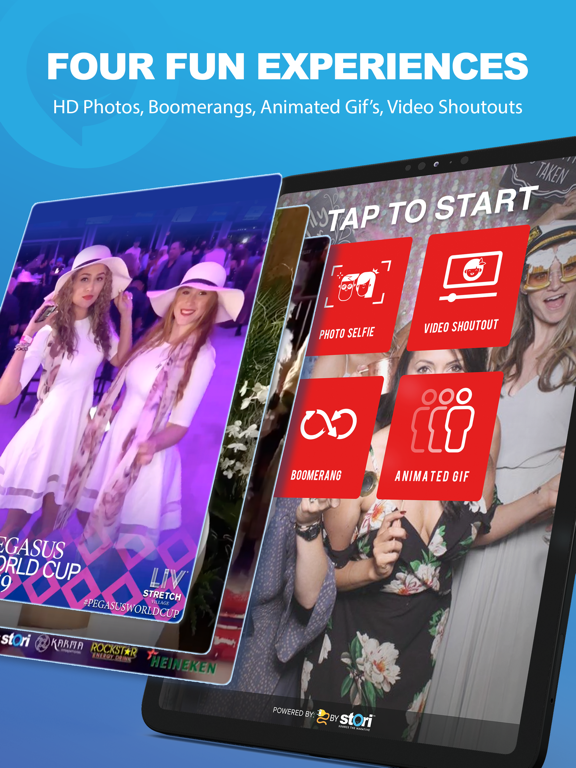Click the Stori logo in sponsor strip
Image resolution: width=576 pixels, height=768 pixels.
[x=15, y=640]
